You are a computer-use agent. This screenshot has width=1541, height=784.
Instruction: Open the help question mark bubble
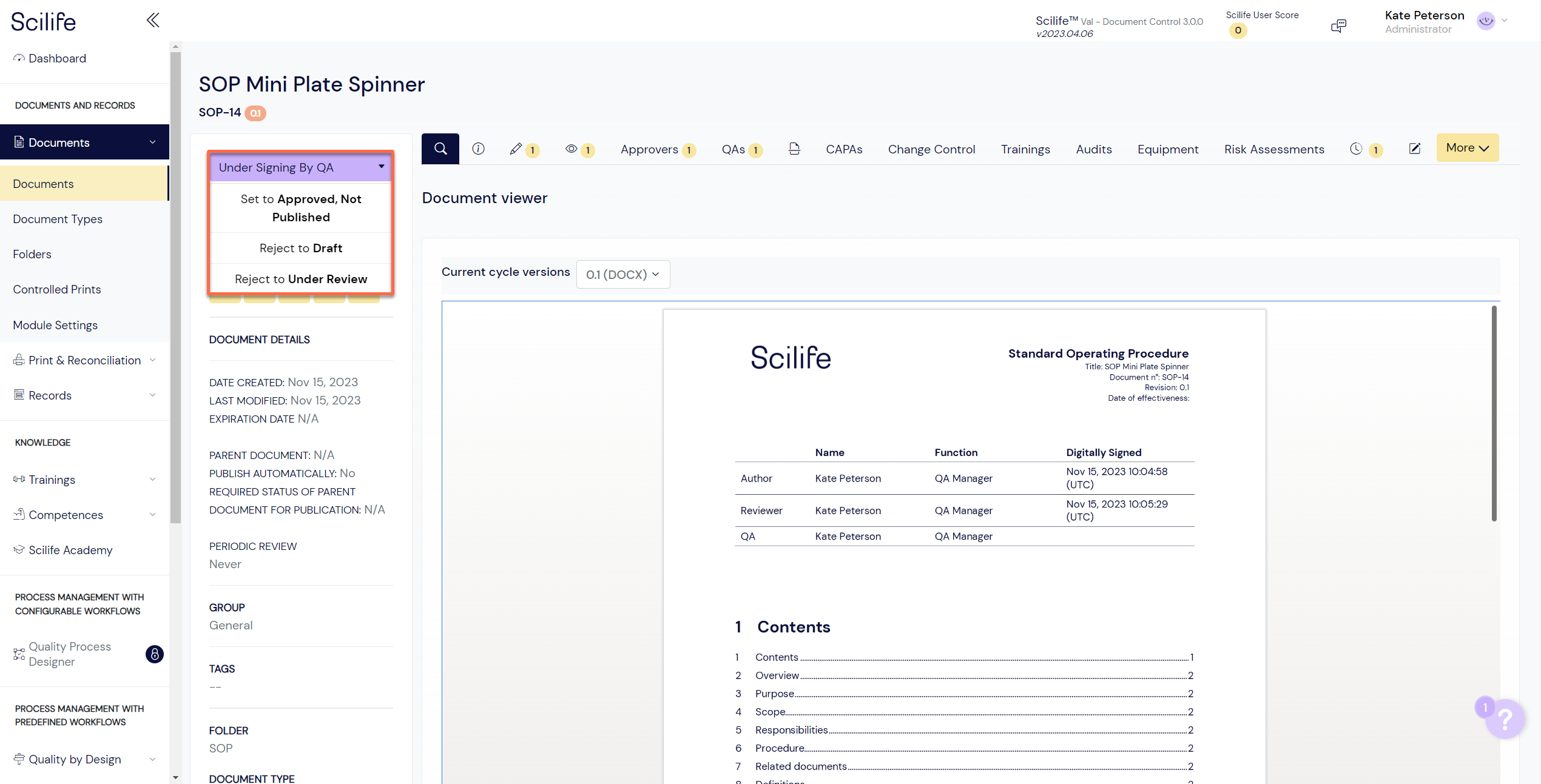1505,719
